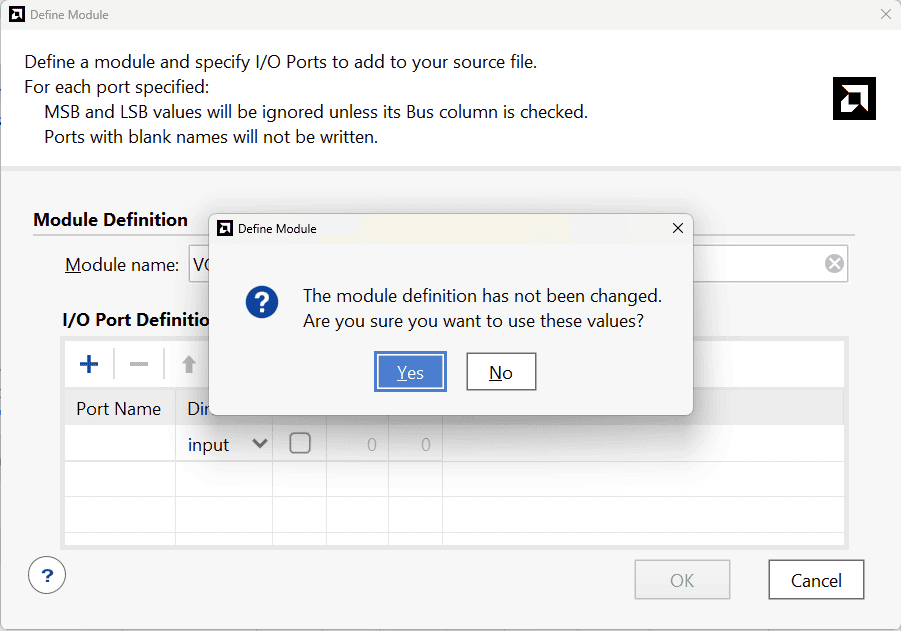Click the left zero value cell in port row
The image size is (901, 631).
tap(358, 444)
